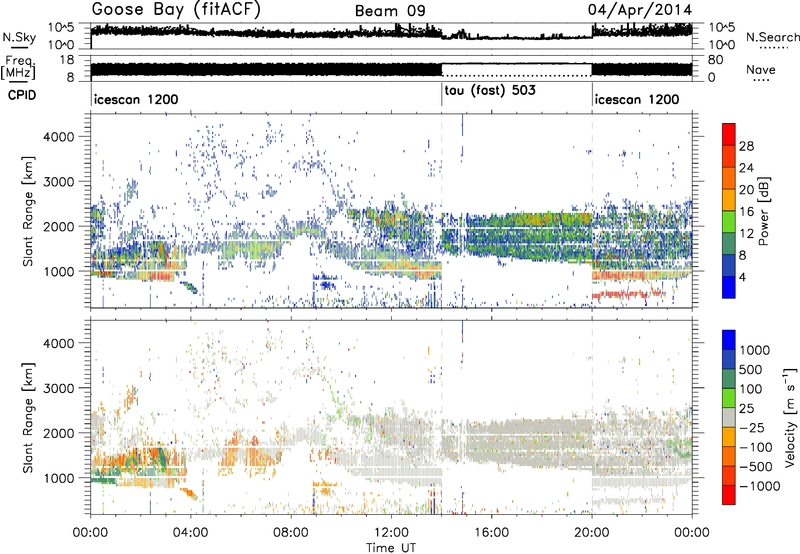Click the '-1000' Velocity colorbar tick label

coord(759,486)
